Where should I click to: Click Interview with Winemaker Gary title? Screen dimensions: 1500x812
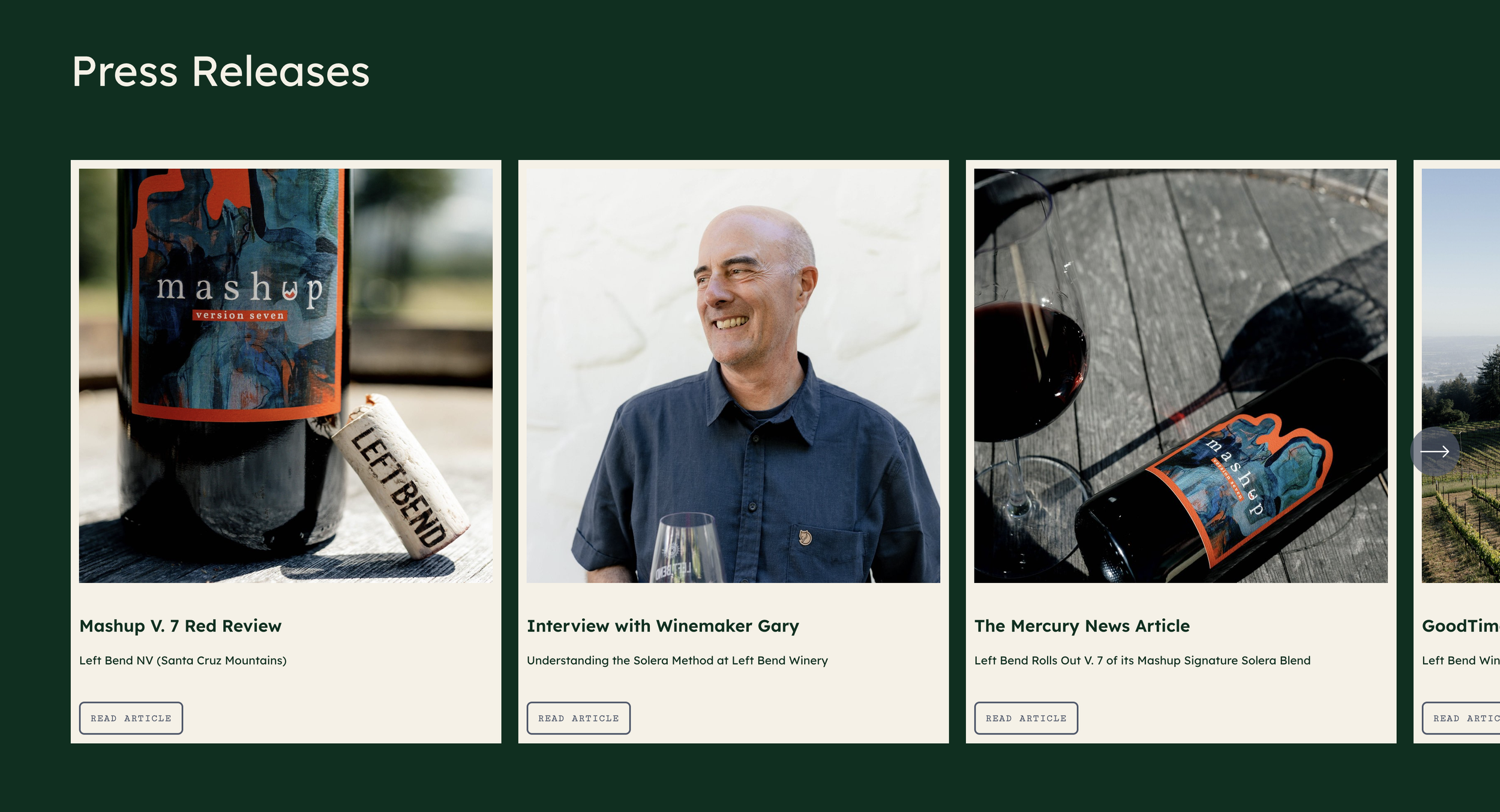662,626
